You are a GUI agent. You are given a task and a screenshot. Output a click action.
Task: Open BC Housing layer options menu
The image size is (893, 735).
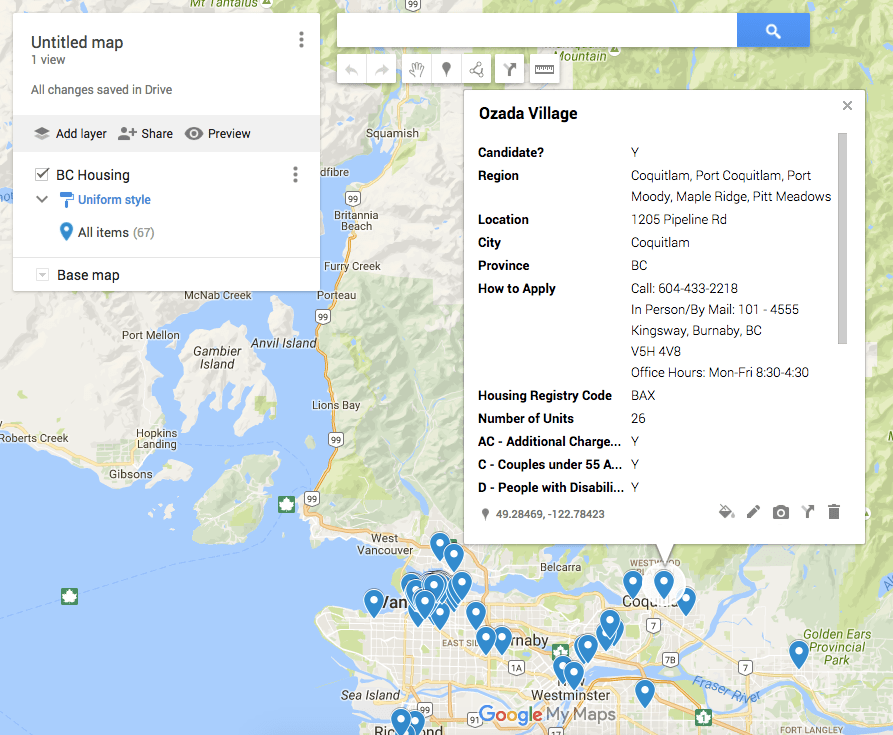pos(295,175)
